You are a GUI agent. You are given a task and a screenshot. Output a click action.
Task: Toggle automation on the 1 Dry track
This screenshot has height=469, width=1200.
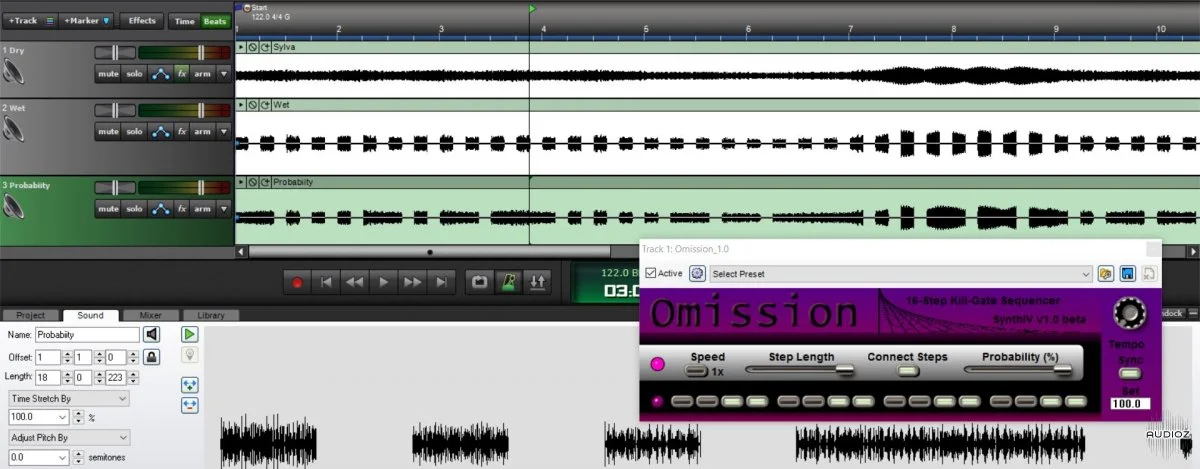[160, 74]
